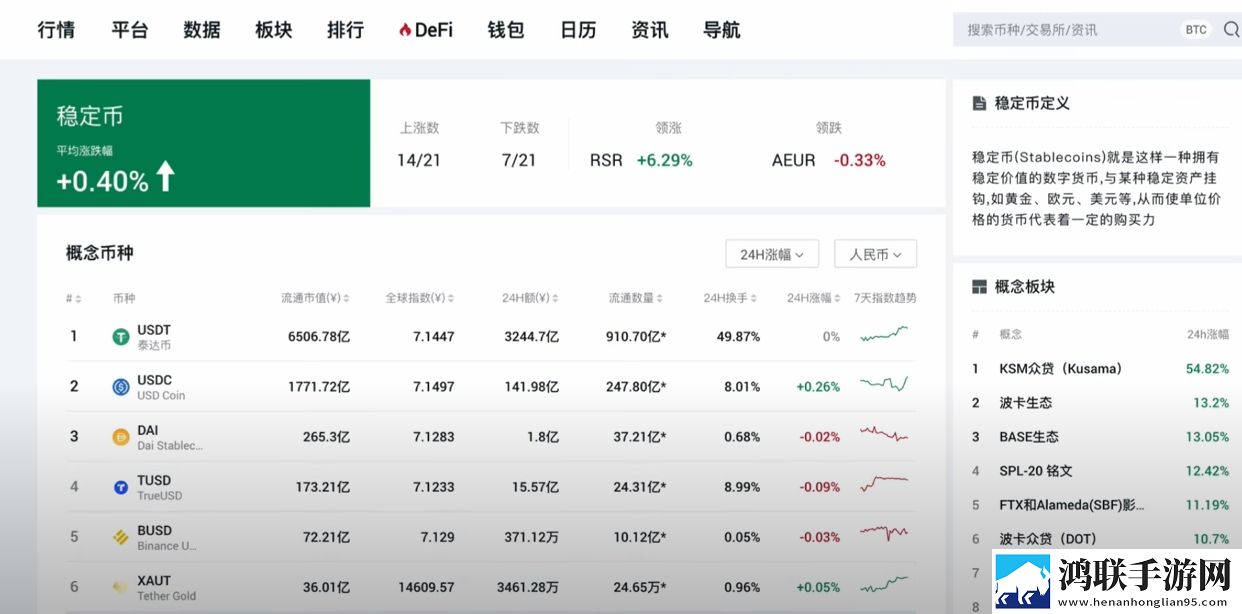This screenshot has width=1242, height=614.
Task: Open the 钱包 menu
Action: 506,30
